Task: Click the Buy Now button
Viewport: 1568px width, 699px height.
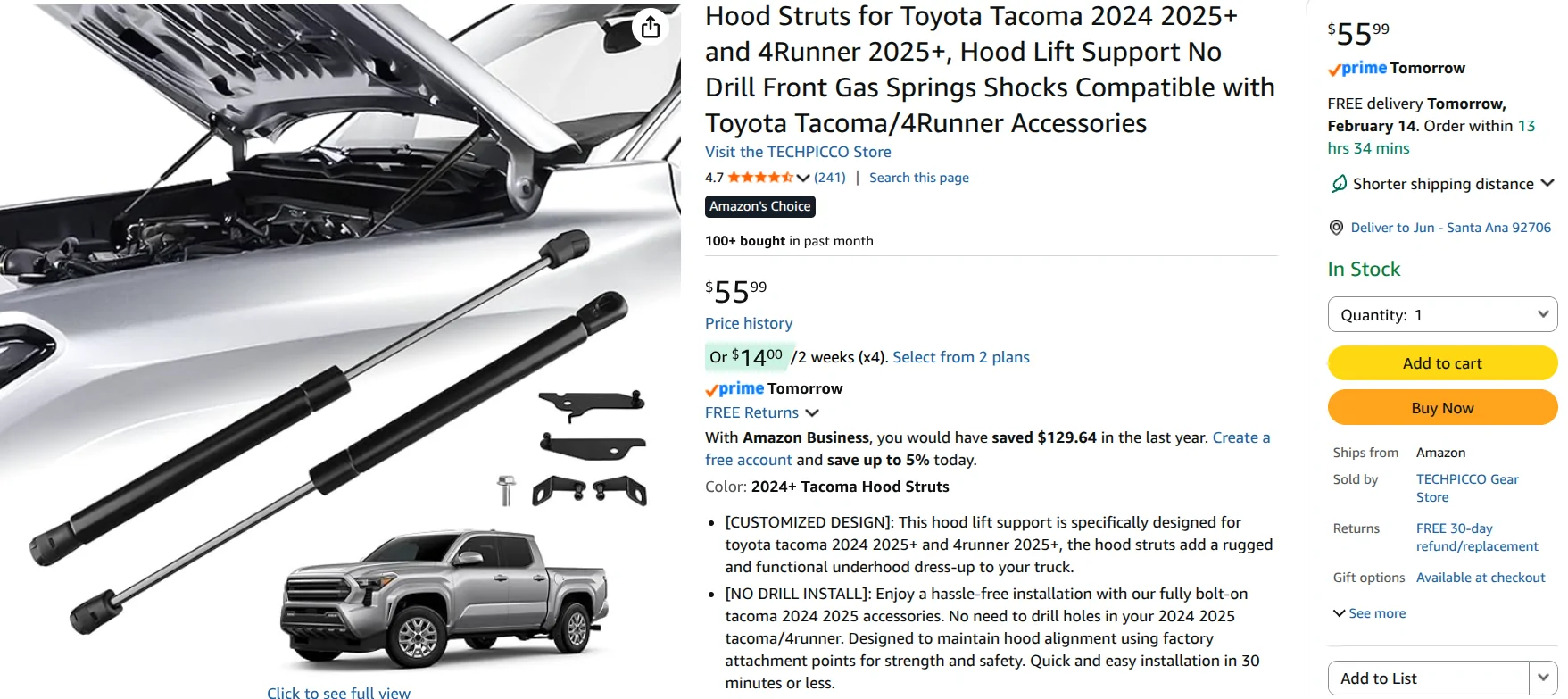Action: click(x=1441, y=407)
